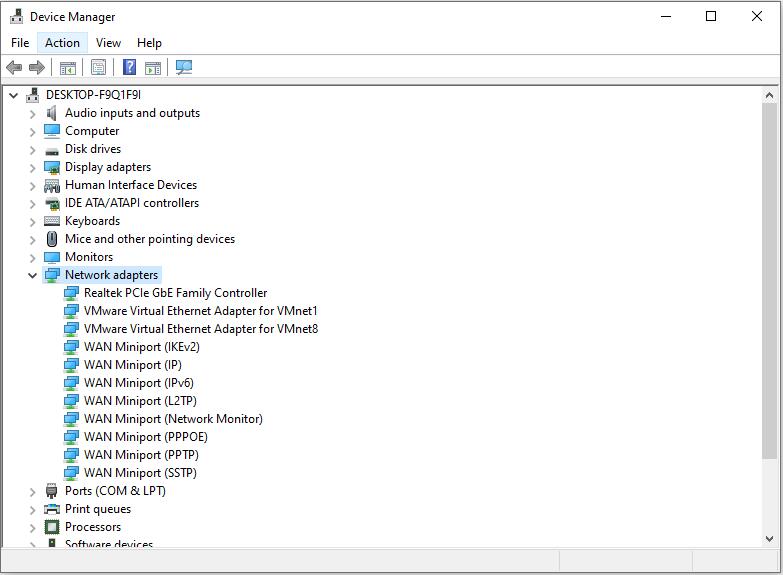Maximize the Device Manager window
This screenshot has width=783, height=575.
click(711, 16)
